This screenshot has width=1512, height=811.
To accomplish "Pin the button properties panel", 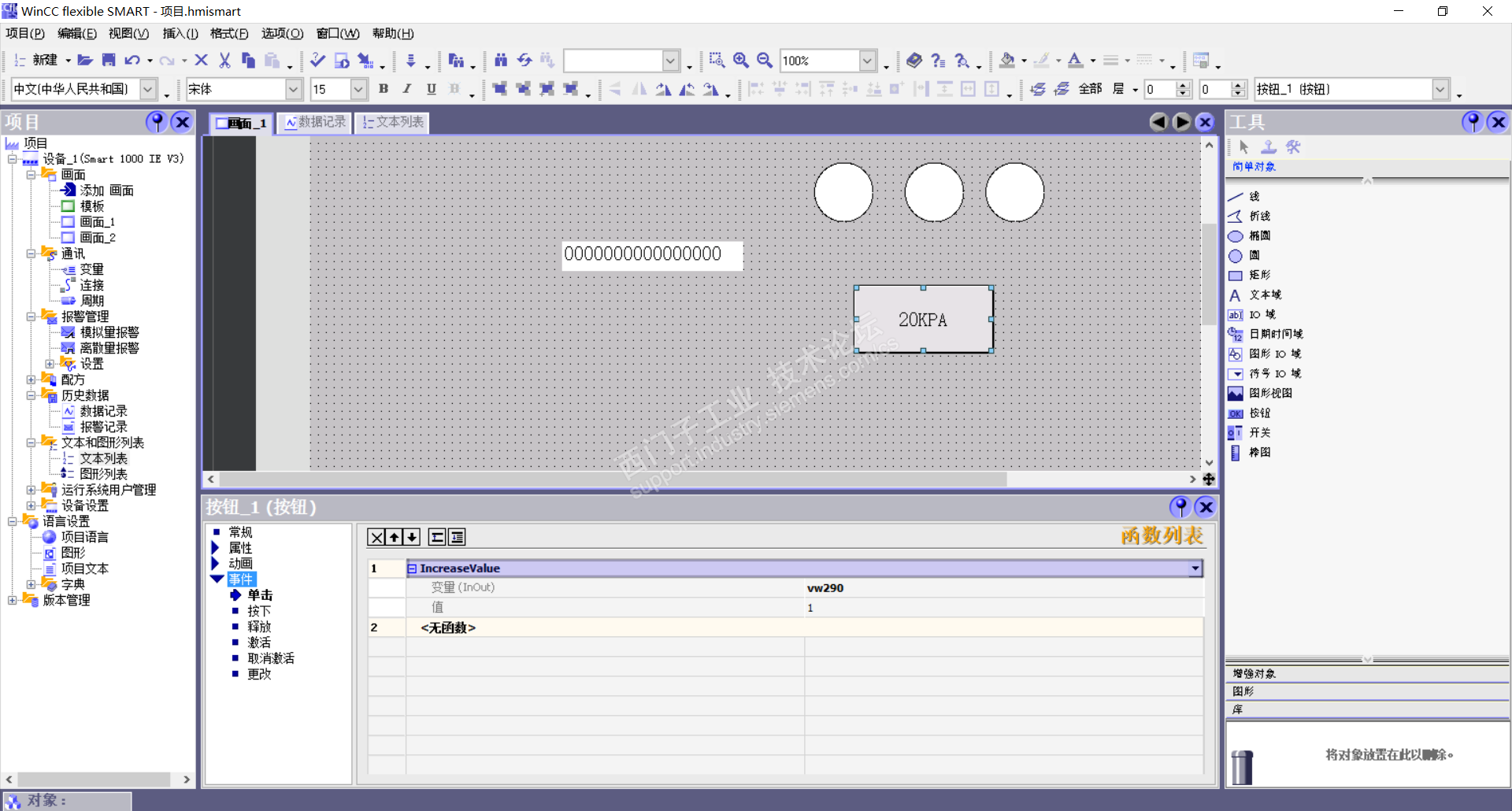I will [x=1180, y=506].
